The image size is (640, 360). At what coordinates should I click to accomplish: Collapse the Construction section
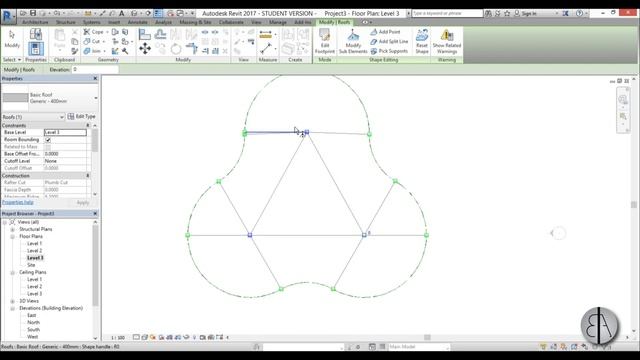click(88, 176)
